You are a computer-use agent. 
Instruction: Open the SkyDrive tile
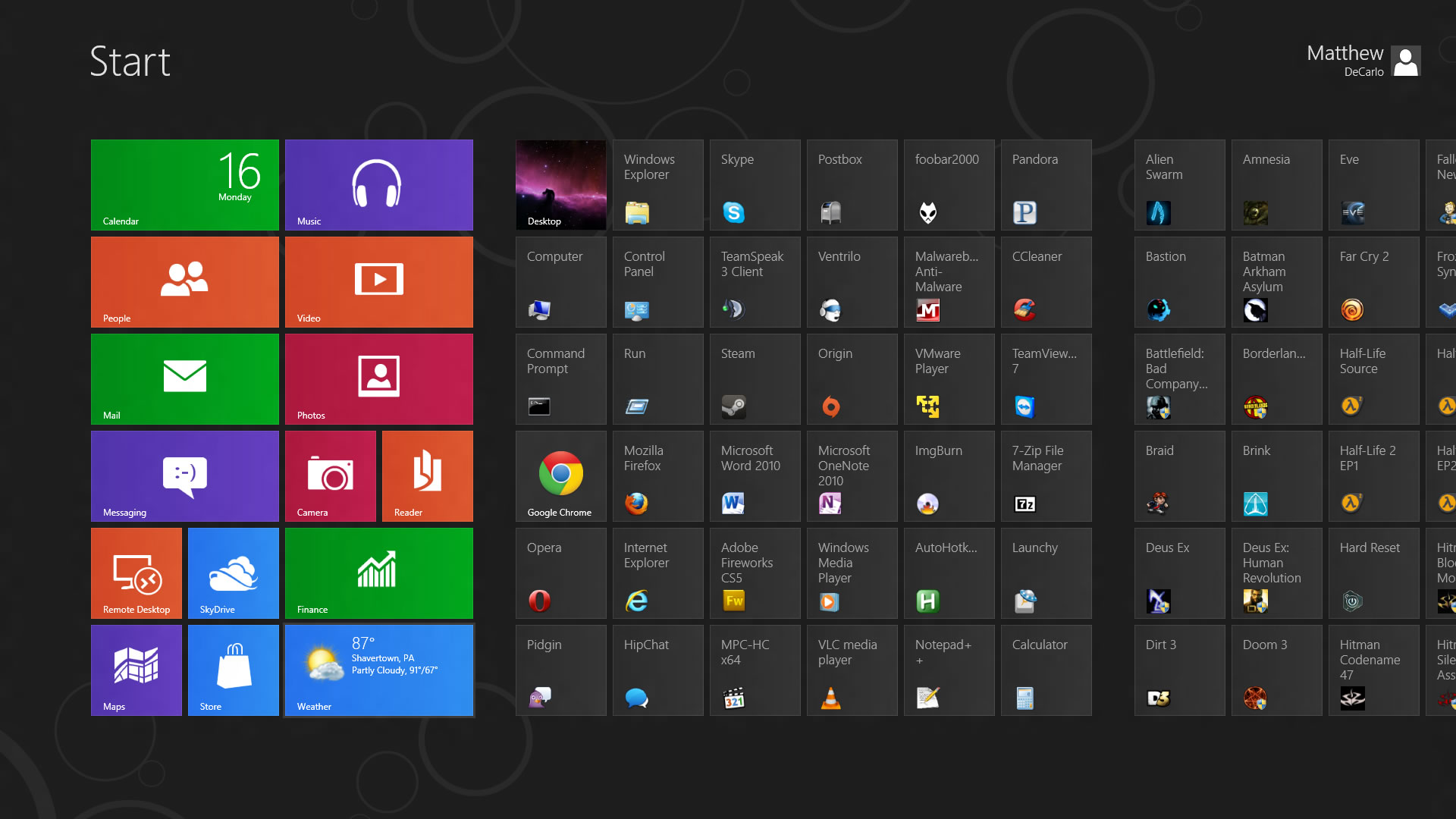pos(234,573)
